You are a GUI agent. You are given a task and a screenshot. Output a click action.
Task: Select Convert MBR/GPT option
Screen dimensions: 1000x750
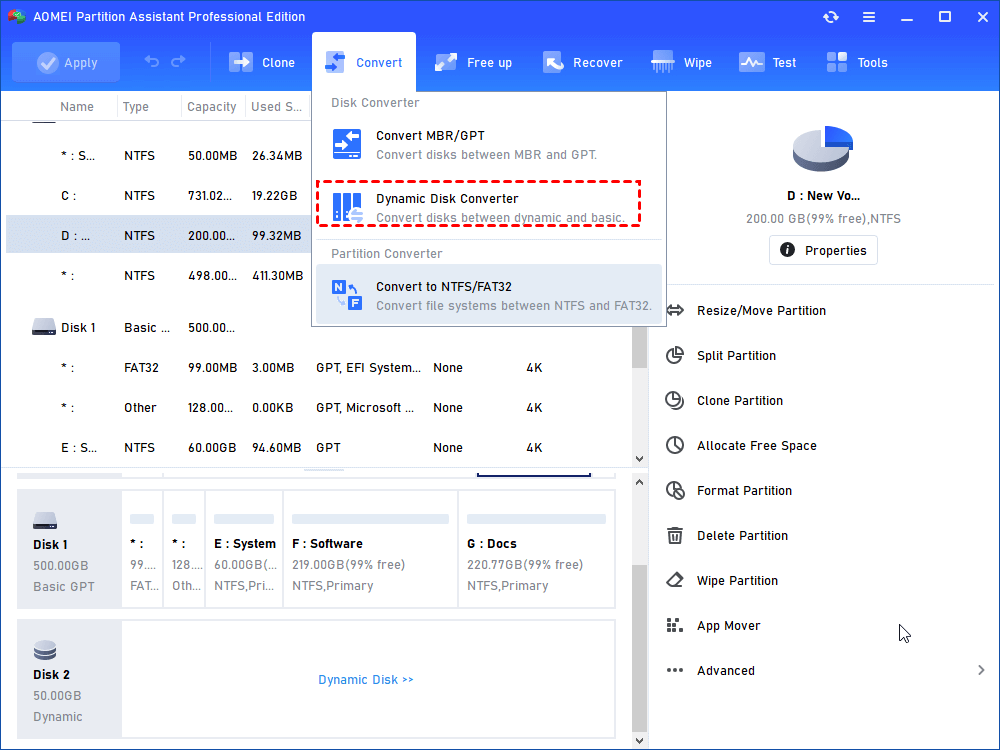point(489,145)
